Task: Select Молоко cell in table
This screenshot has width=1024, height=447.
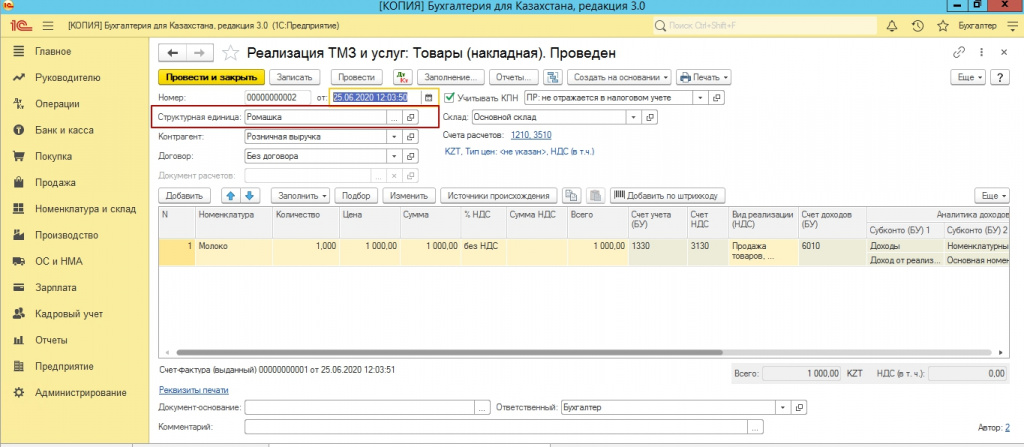Action: point(233,252)
